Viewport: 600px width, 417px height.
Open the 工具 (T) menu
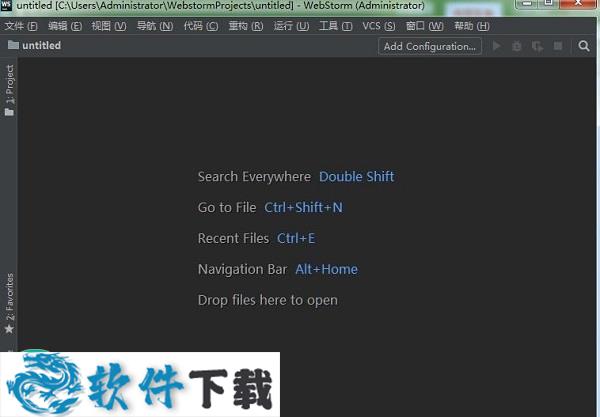click(x=336, y=26)
